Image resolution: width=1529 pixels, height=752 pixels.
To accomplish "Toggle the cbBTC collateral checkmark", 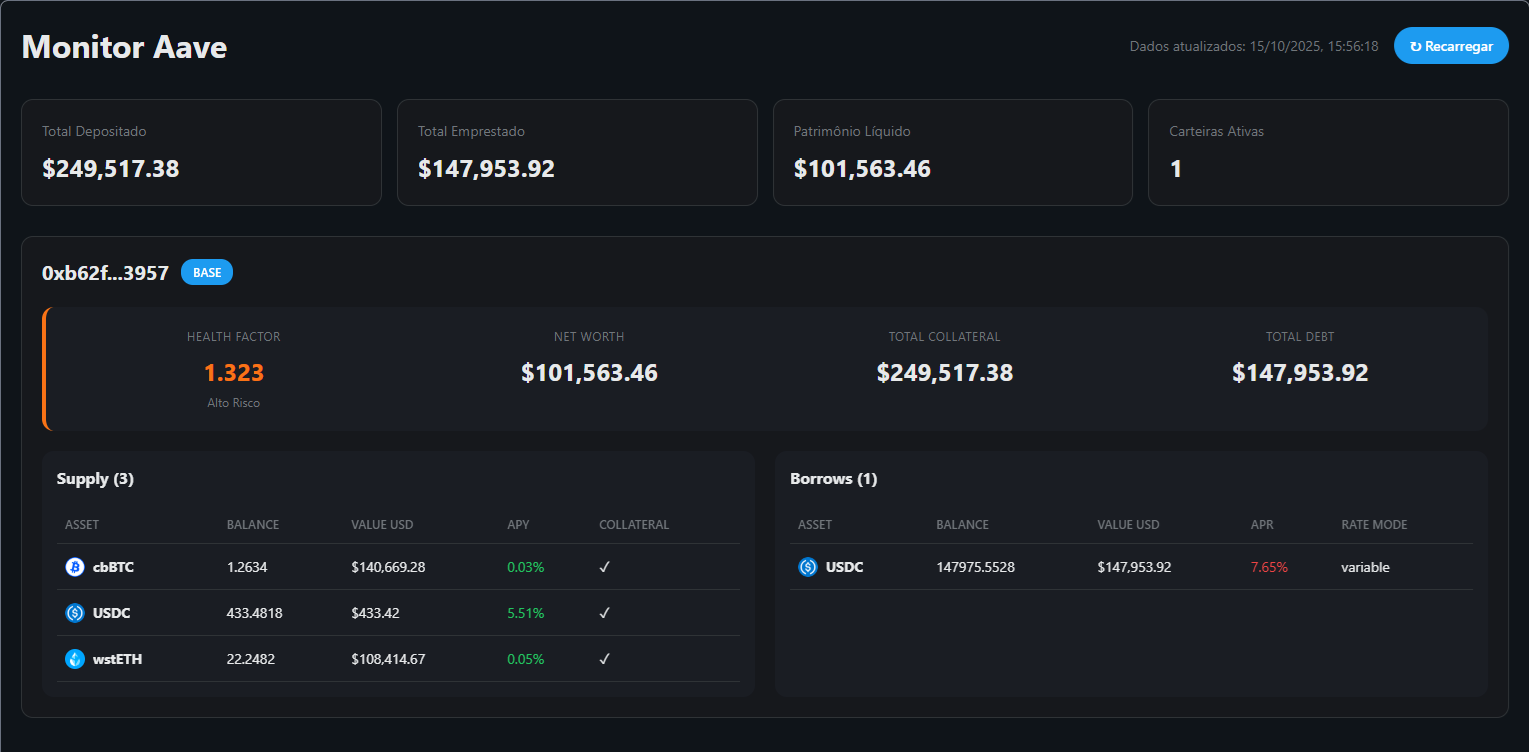I will [604, 567].
